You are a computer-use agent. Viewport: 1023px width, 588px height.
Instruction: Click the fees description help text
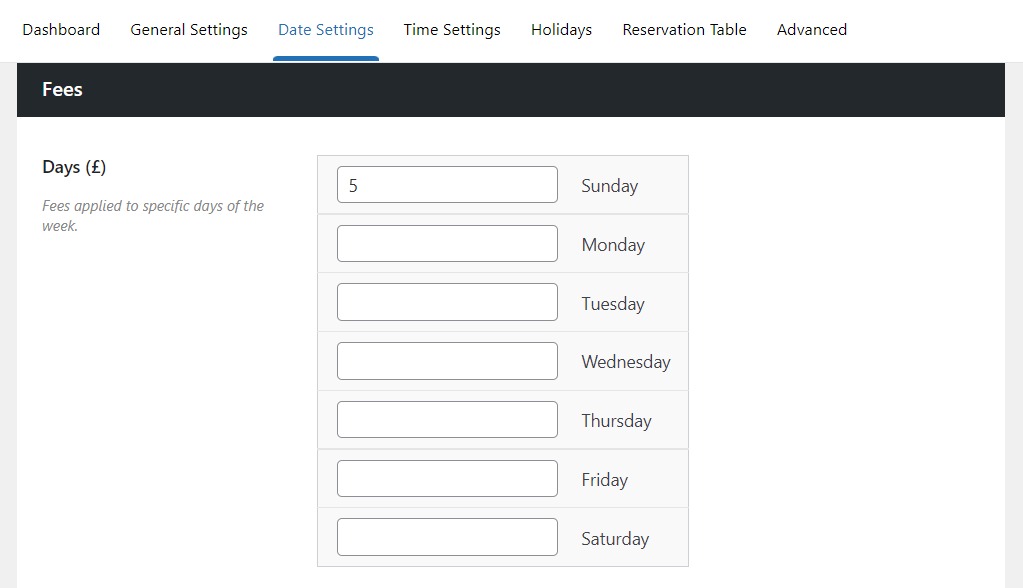[152, 216]
